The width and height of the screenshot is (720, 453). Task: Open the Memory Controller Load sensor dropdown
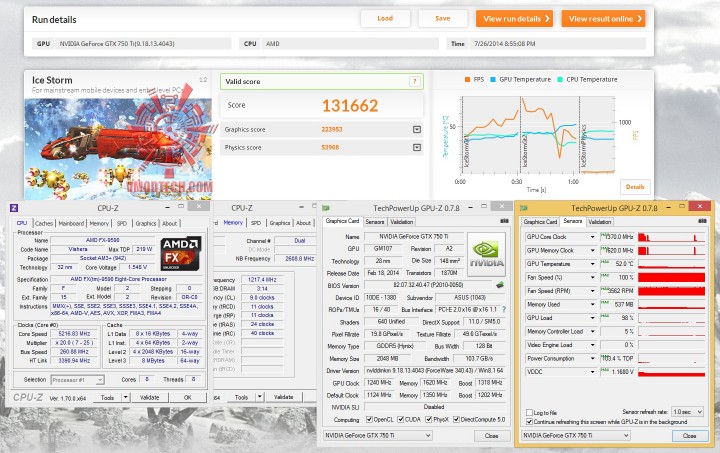pos(592,331)
